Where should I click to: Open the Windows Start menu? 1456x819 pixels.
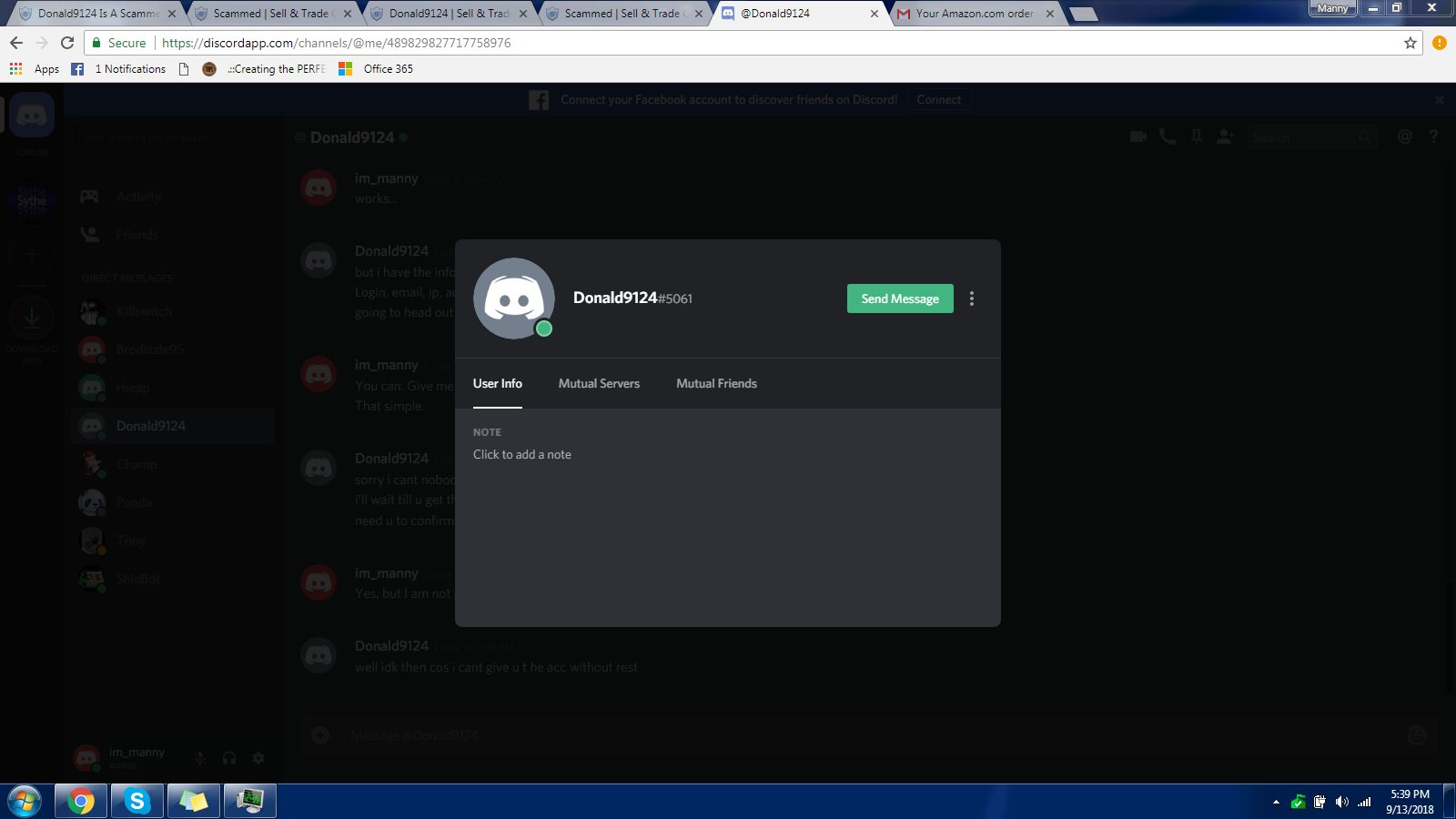tap(25, 801)
